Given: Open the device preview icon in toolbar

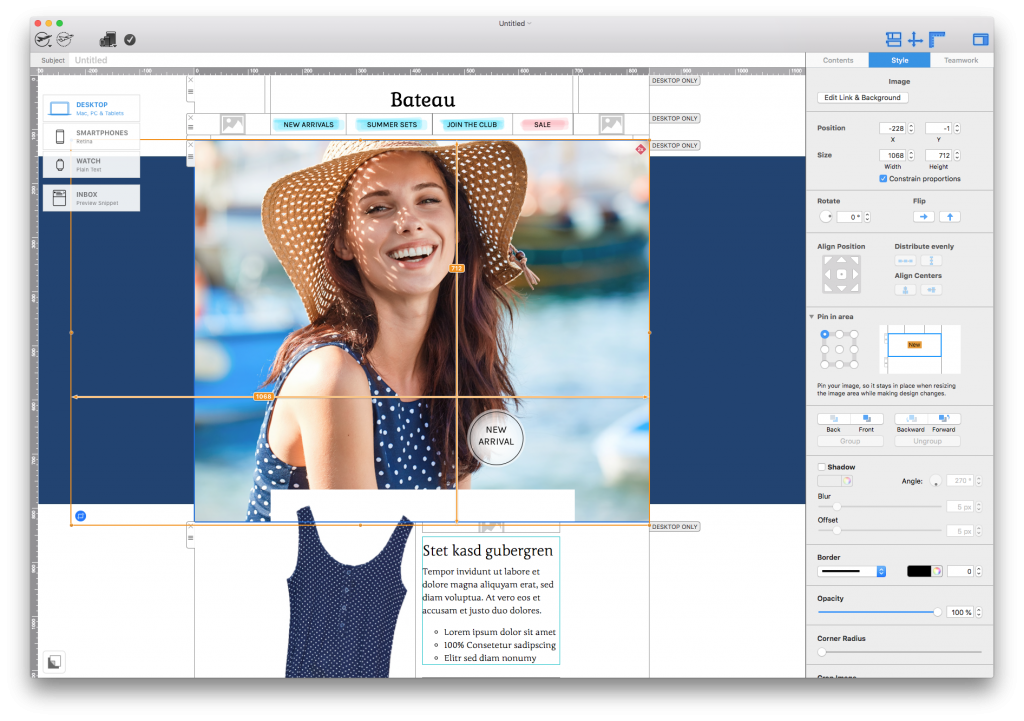Looking at the screenshot, I should [108, 40].
